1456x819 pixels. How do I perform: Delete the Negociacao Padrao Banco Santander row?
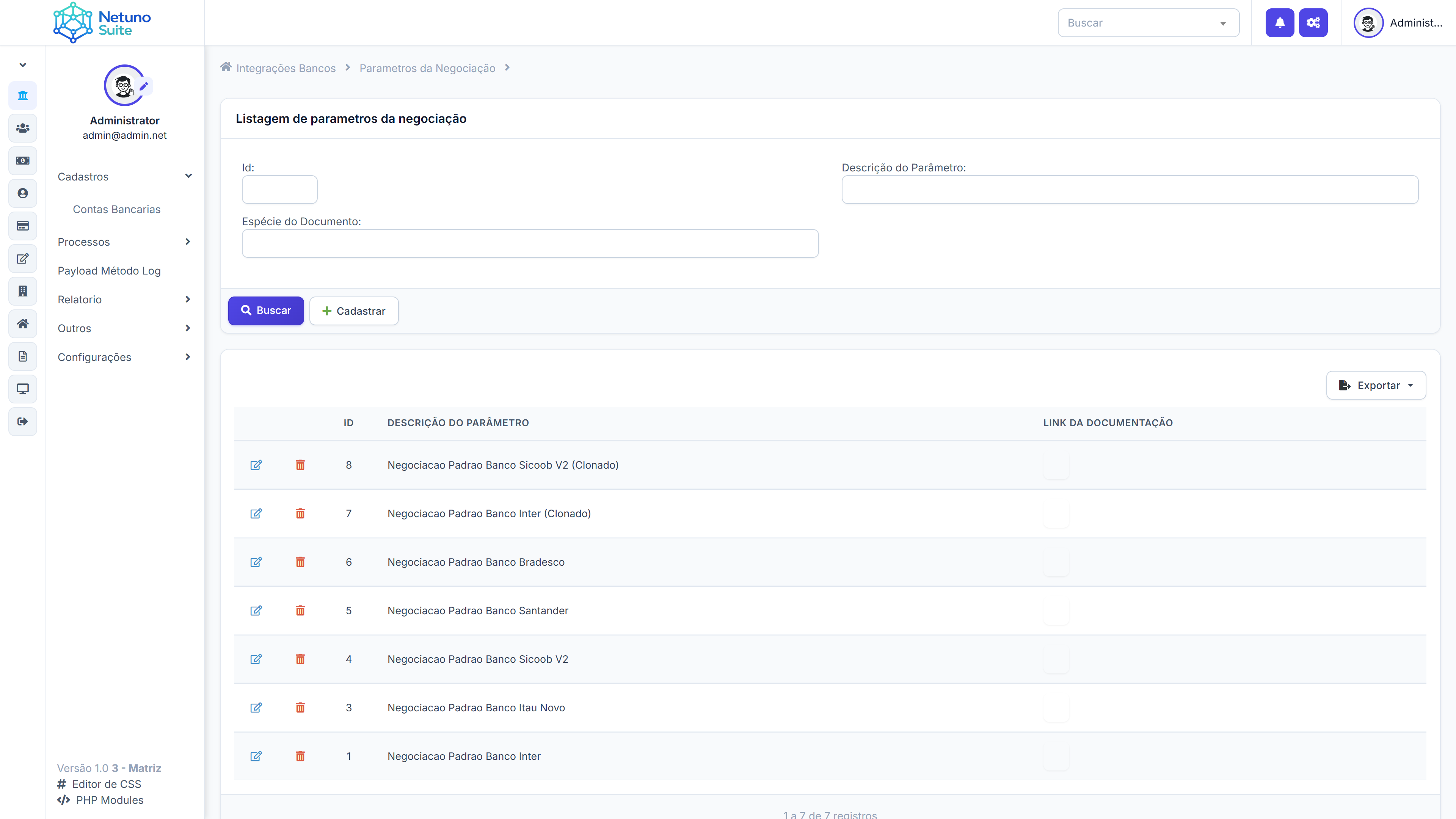click(x=300, y=610)
